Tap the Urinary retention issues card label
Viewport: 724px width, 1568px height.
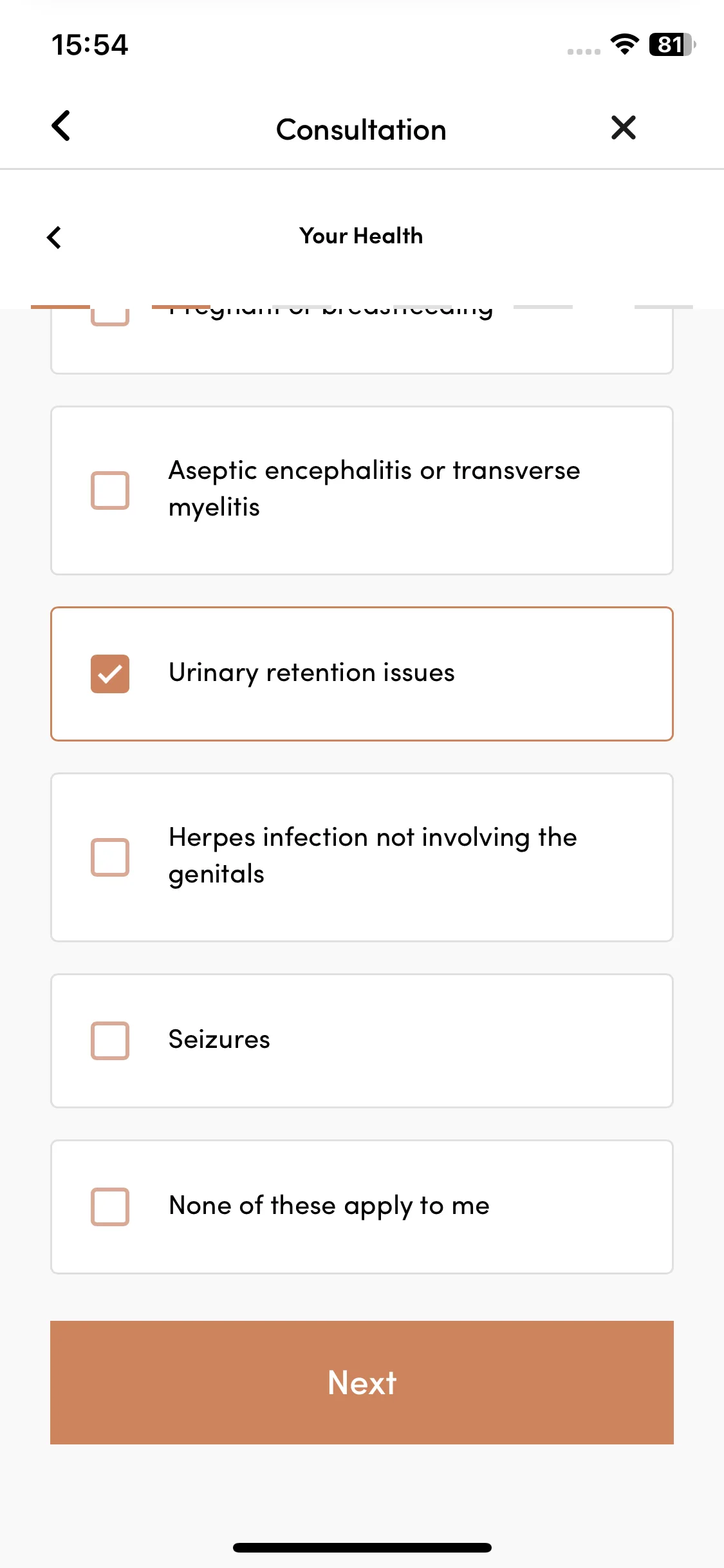pos(311,673)
